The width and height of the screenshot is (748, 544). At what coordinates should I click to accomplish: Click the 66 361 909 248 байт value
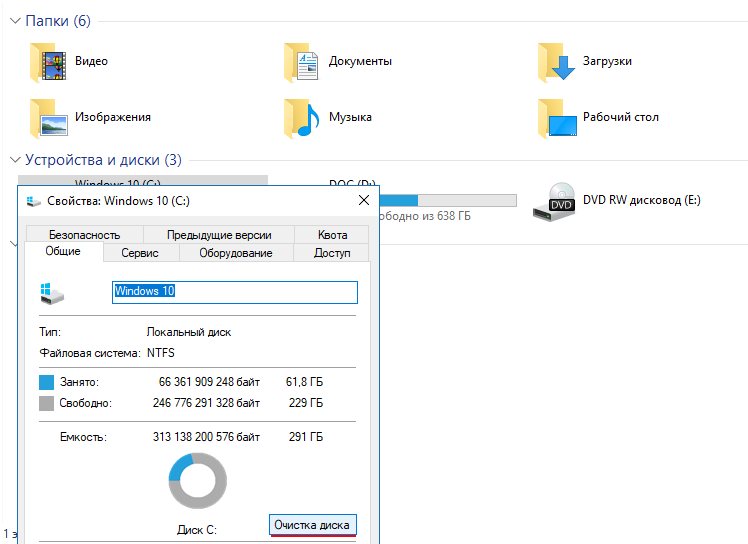pyautogui.click(x=209, y=382)
